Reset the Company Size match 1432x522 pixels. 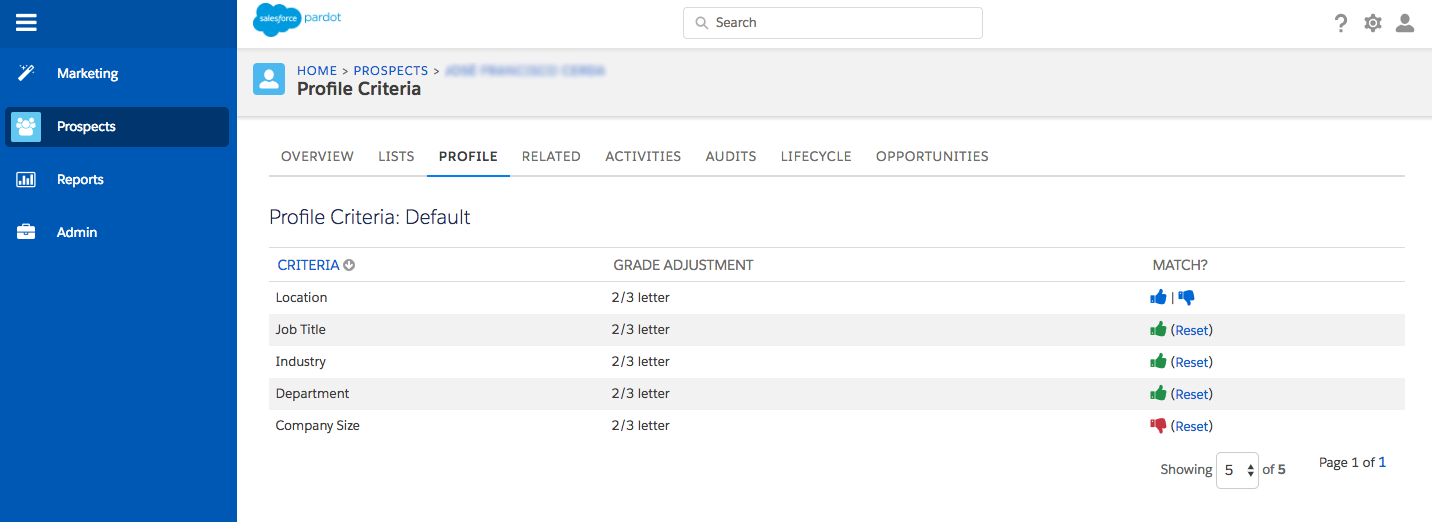1191,426
